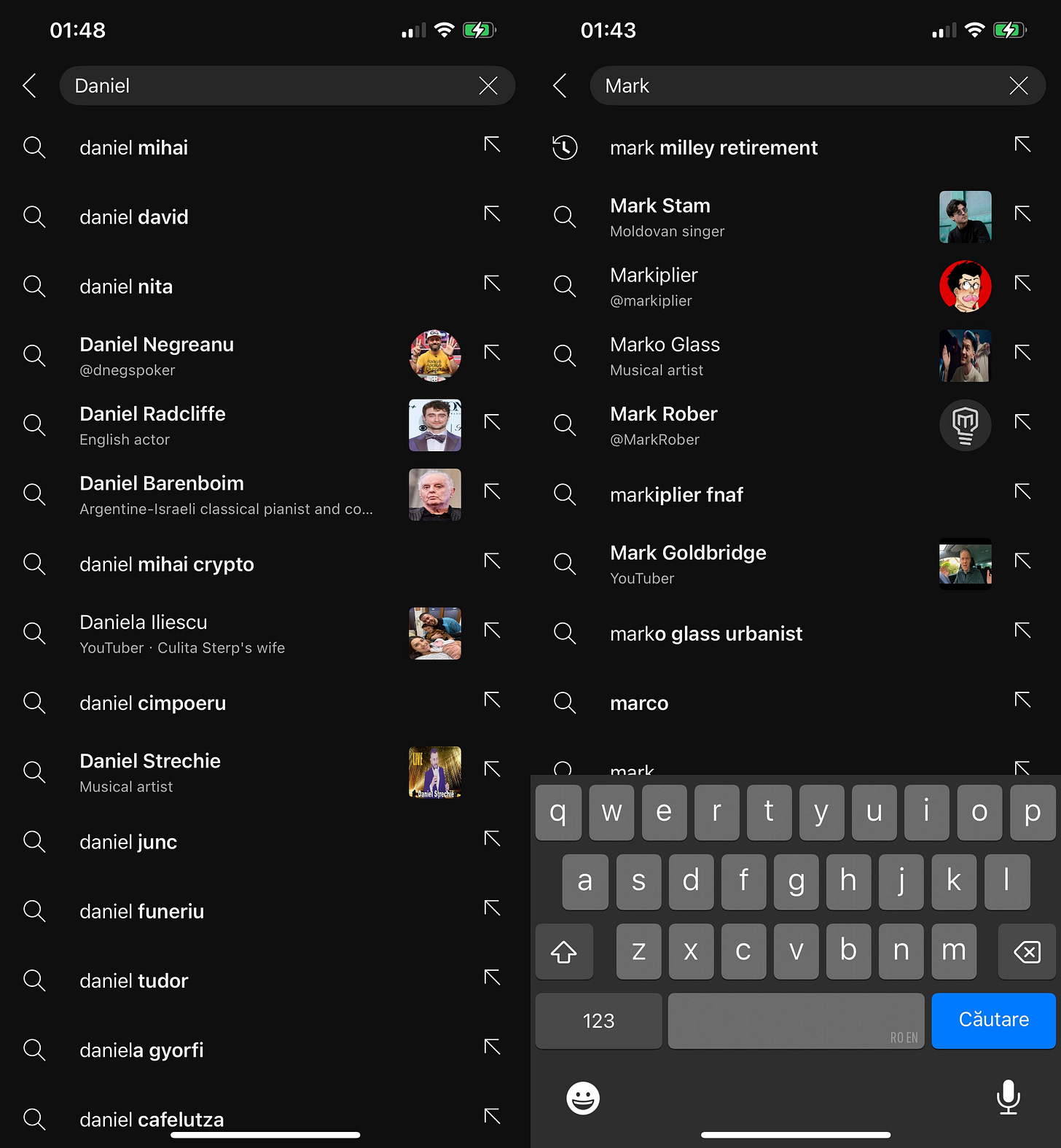Tap the Daniel search input field

(x=287, y=86)
